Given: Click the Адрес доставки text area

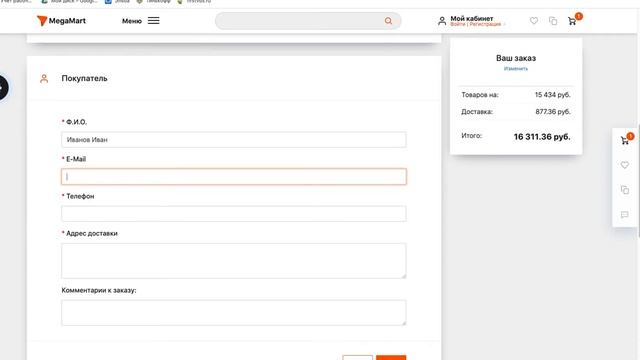Looking at the screenshot, I should (x=233, y=261).
